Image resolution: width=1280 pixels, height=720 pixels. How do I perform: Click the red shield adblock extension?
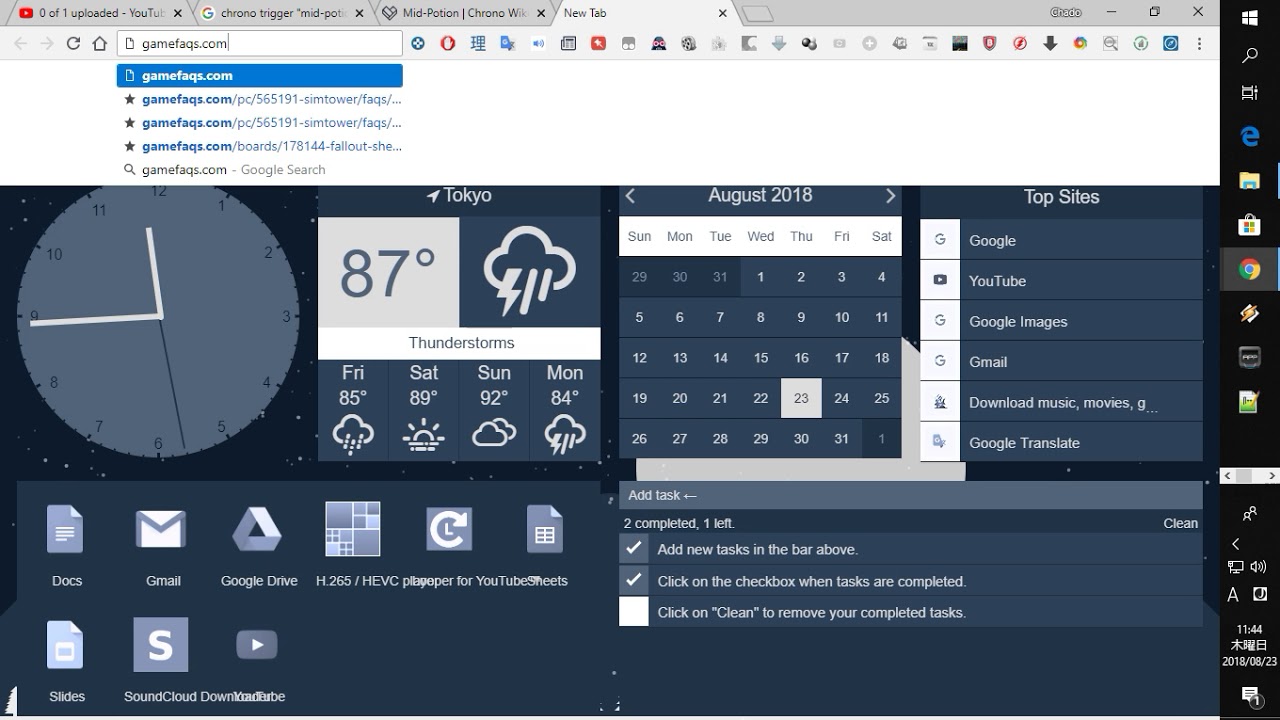pos(989,43)
